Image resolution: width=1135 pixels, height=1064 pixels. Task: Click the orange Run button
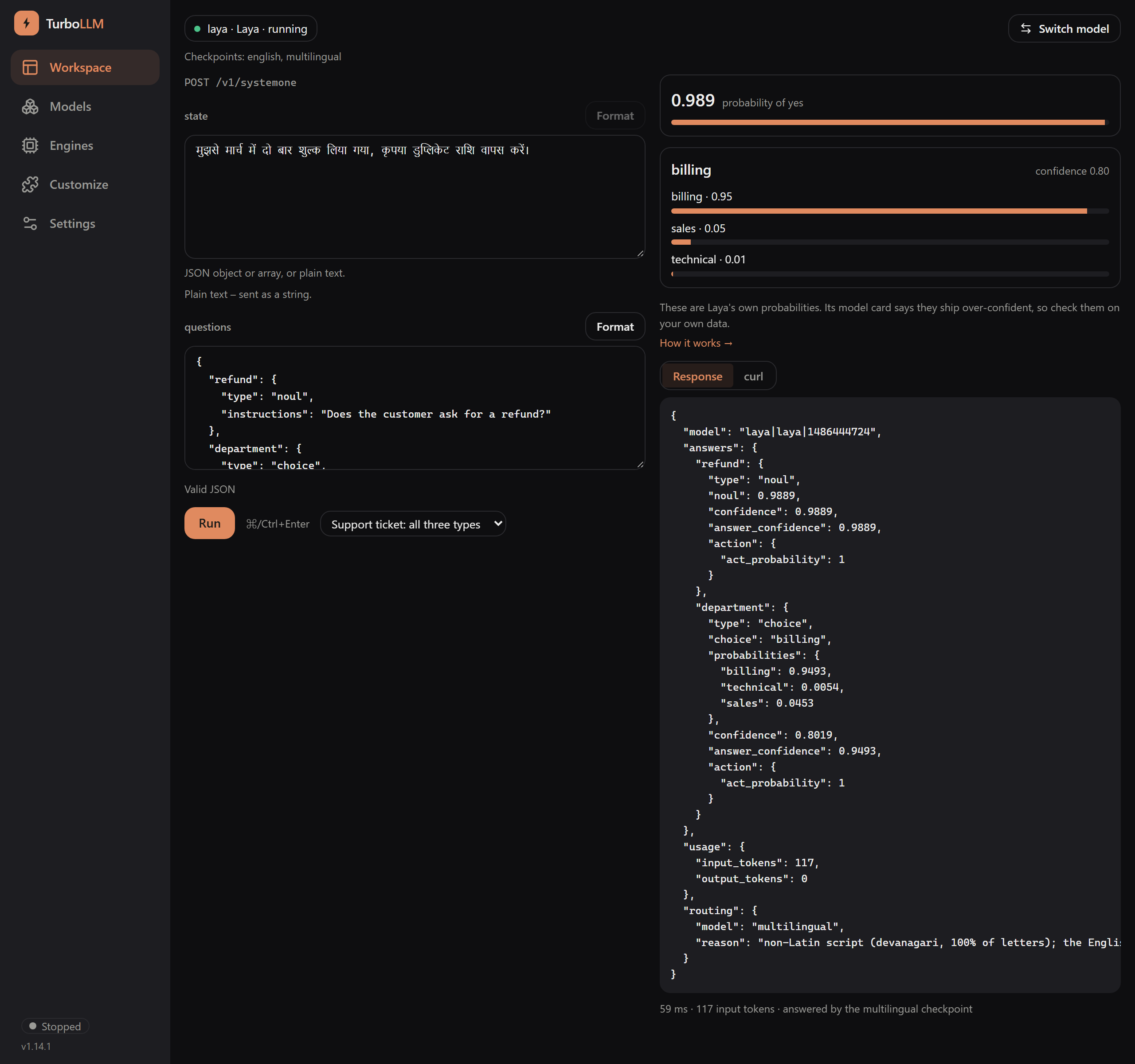(x=210, y=523)
